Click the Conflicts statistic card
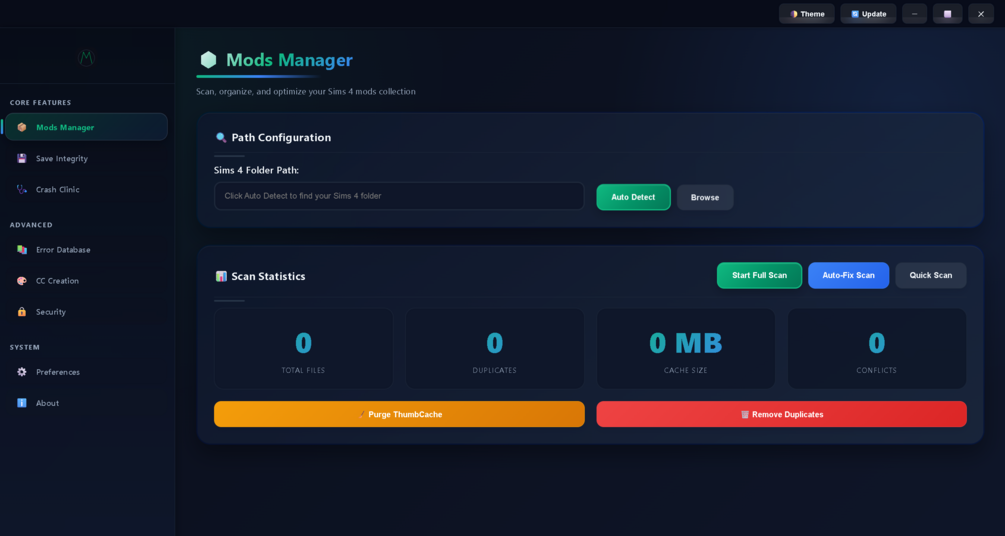This screenshot has width=1005, height=536. point(877,348)
